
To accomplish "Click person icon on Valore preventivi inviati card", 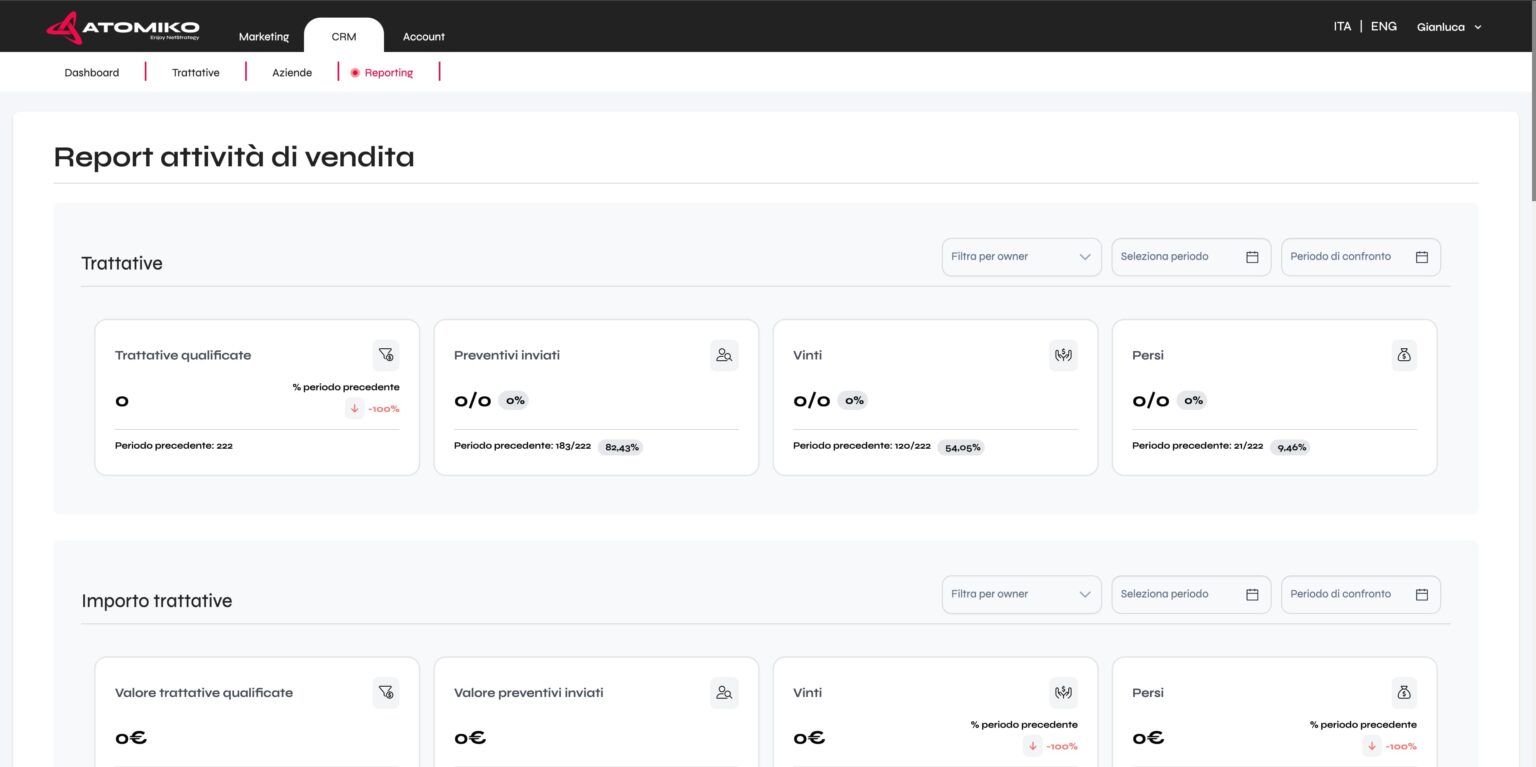I will pos(724,692).
